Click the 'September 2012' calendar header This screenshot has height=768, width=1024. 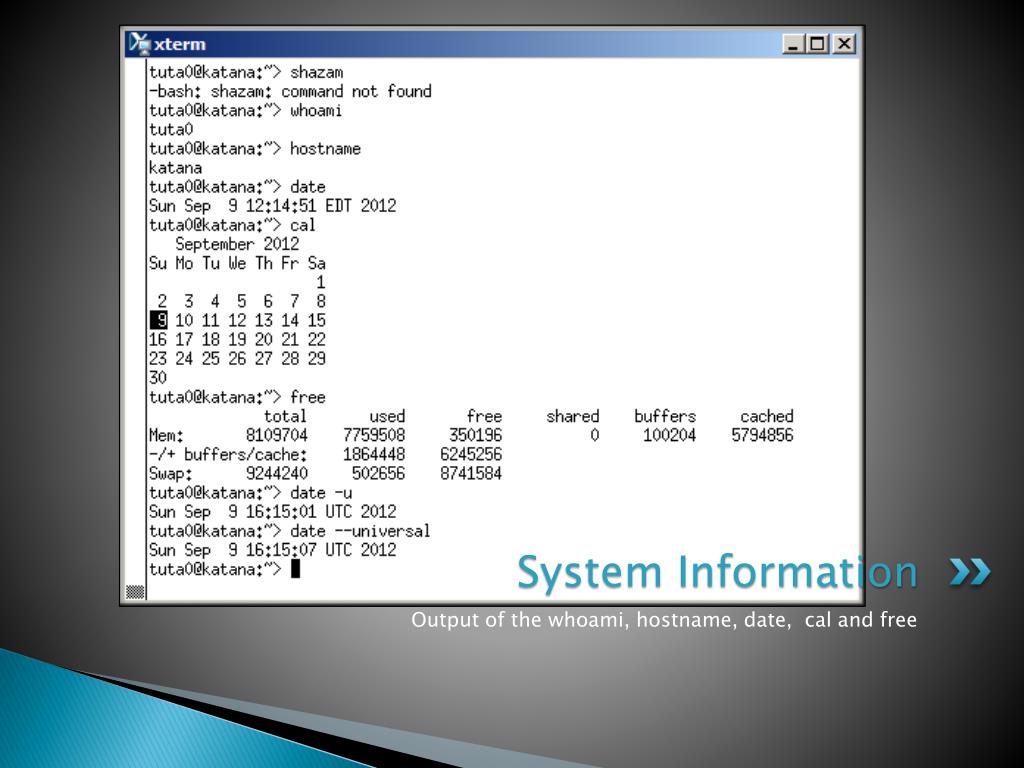237,244
